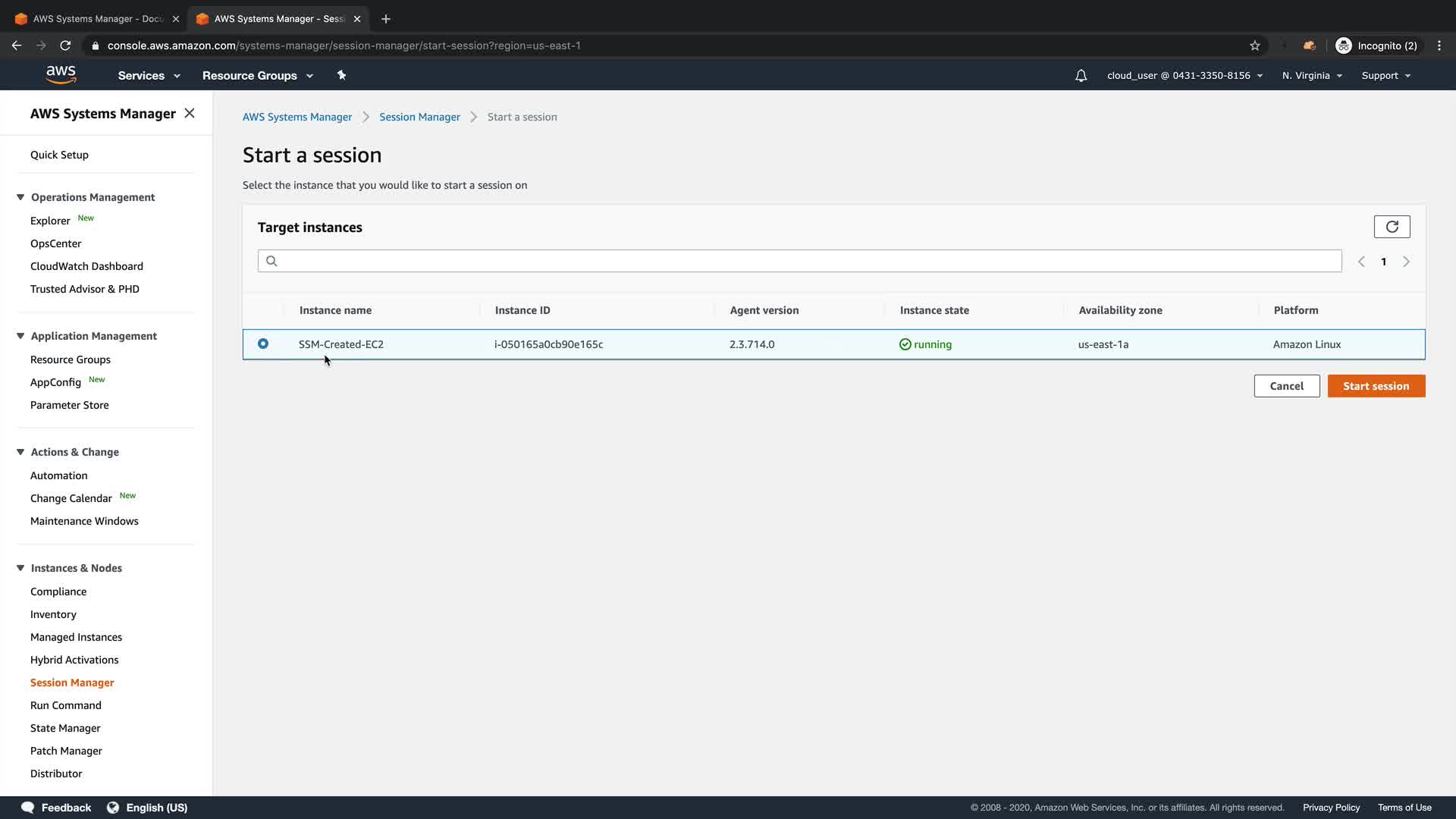The width and height of the screenshot is (1456, 819).
Task: Open the Services dropdown menu
Action: coord(149,76)
